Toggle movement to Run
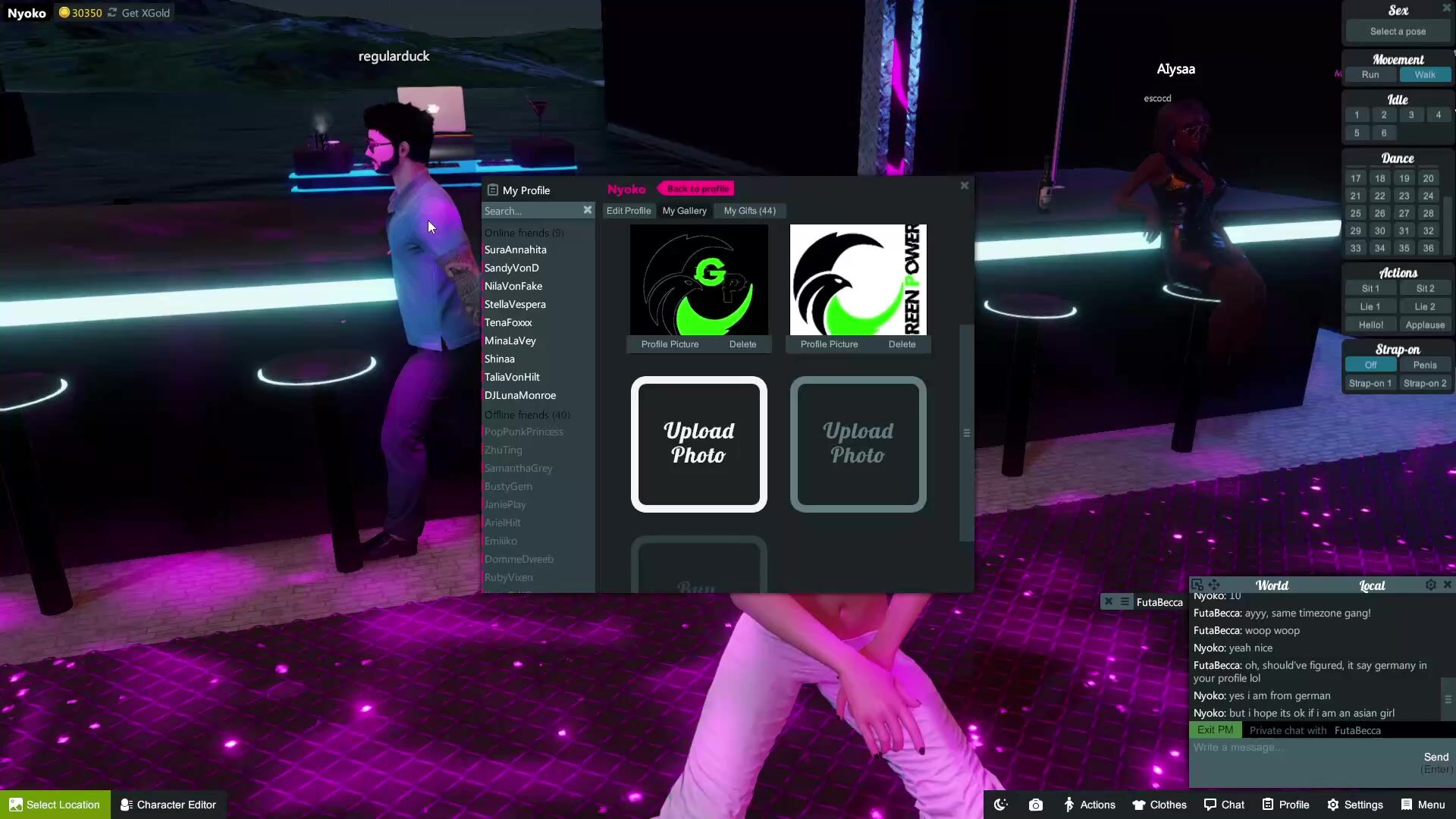The height and width of the screenshot is (819, 1456). (1370, 74)
